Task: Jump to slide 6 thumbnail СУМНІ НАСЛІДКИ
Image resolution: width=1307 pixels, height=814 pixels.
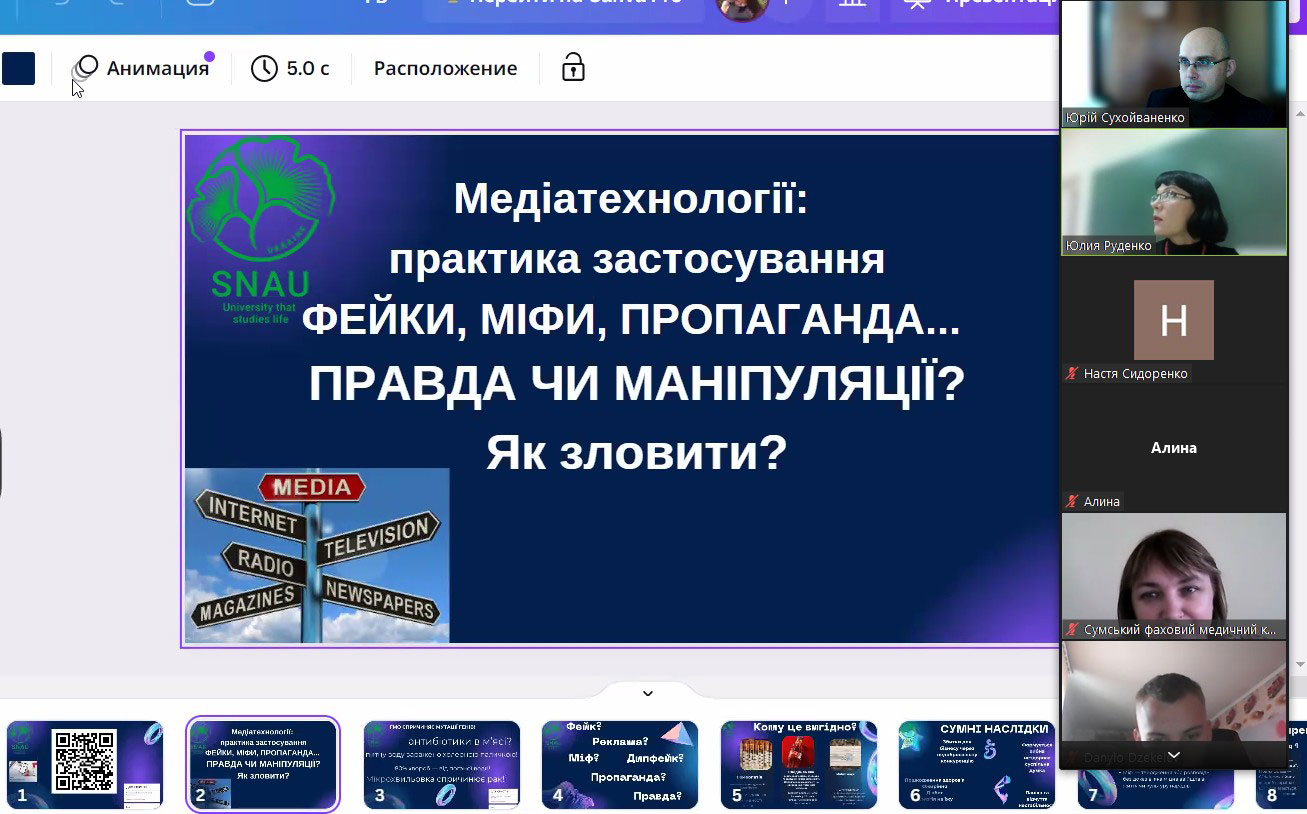Action: [x=977, y=765]
